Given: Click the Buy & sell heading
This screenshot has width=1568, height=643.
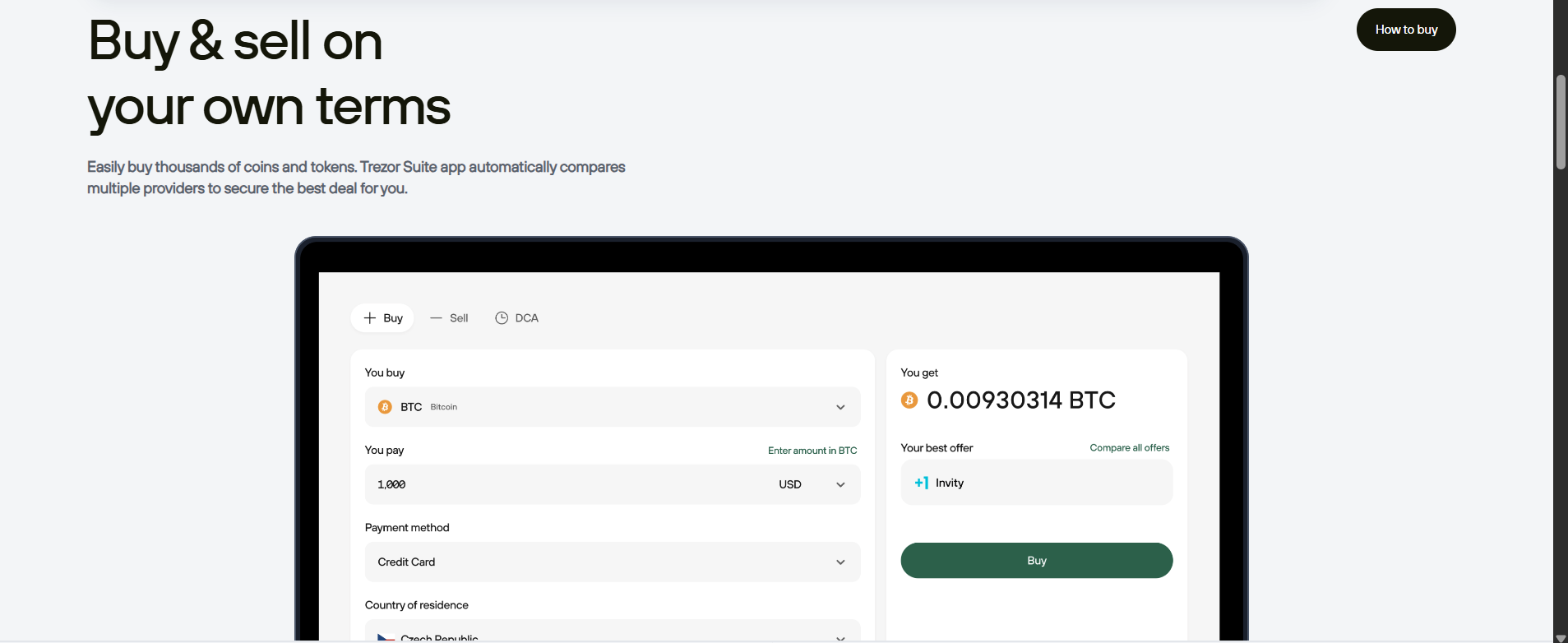Looking at the screenshot, I should tap(269, 74).
